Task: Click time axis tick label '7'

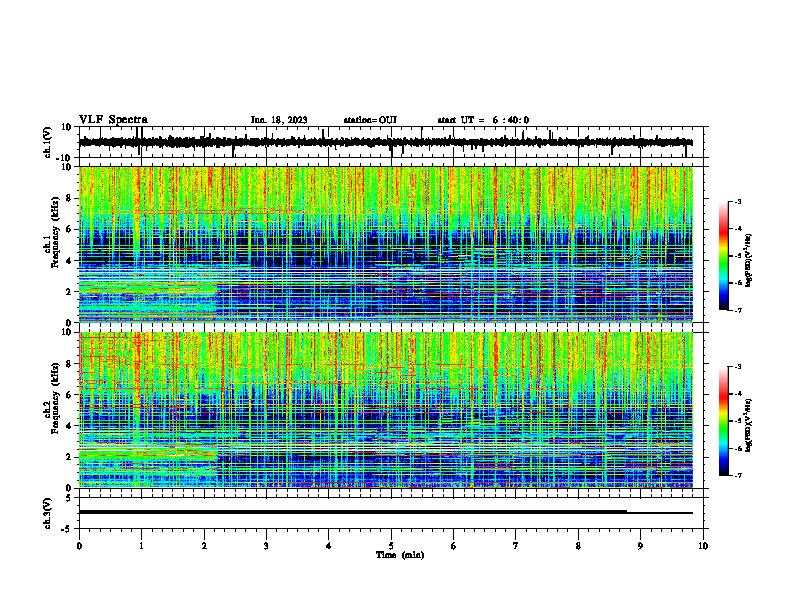Action: [x=516, y=546]
